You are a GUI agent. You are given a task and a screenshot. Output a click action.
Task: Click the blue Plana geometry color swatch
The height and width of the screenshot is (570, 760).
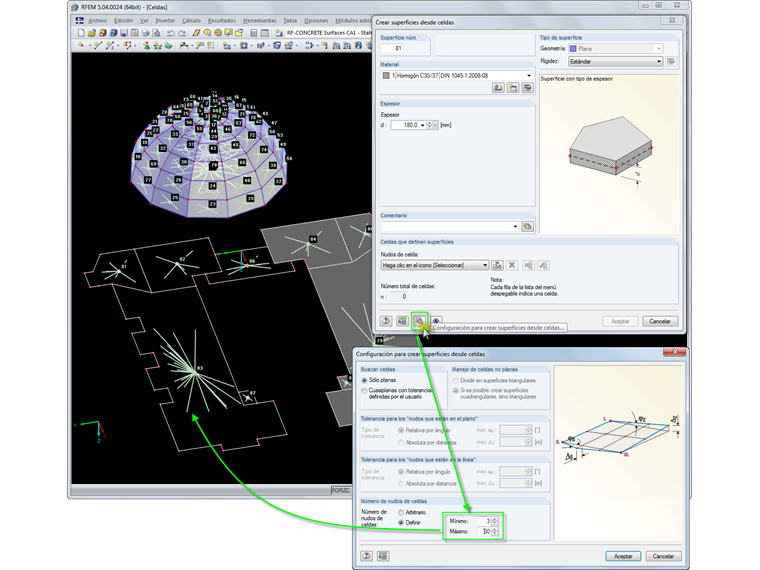point(573,48)
